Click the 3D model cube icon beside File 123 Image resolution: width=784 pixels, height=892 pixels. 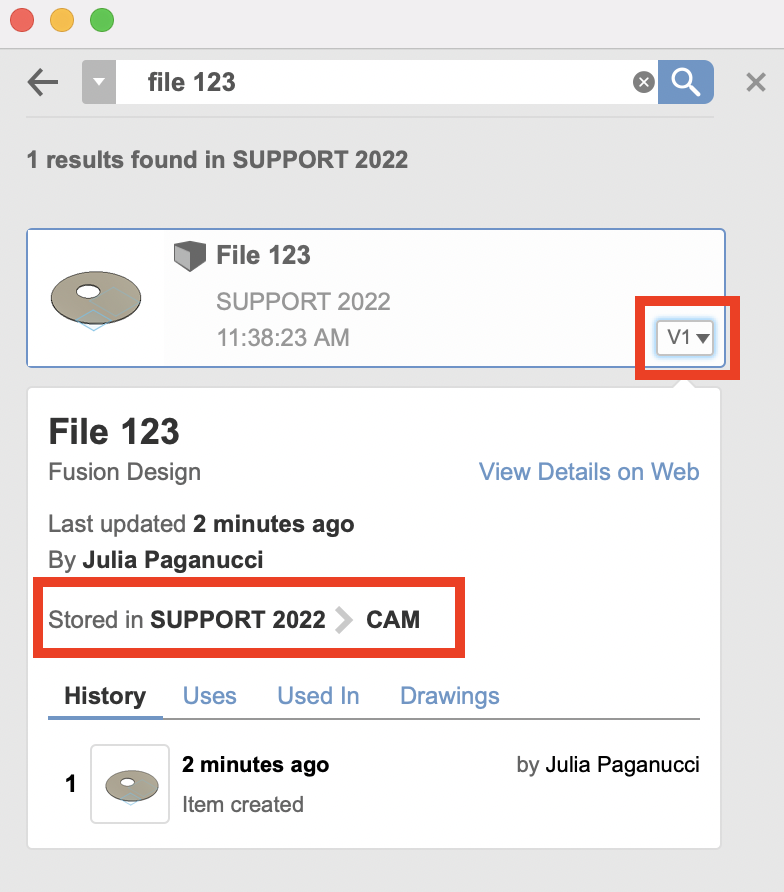tap(188, 255)
